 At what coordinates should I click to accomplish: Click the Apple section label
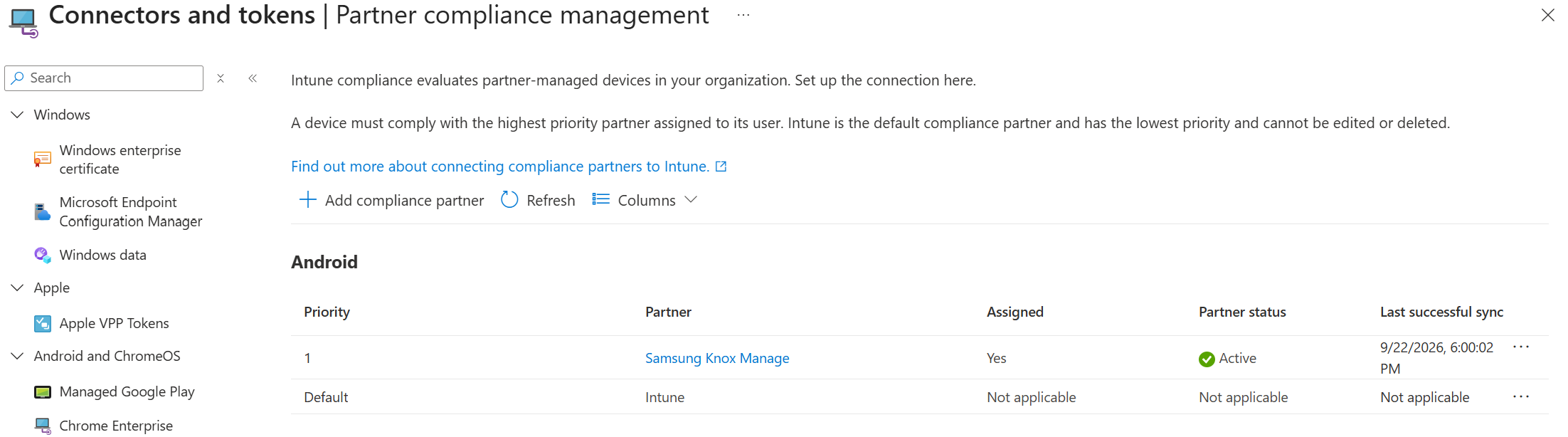tap(52, 288)
